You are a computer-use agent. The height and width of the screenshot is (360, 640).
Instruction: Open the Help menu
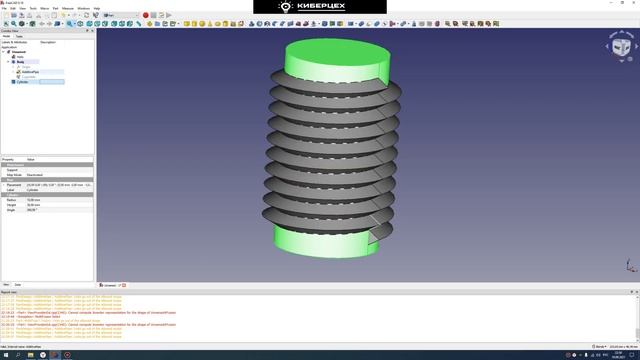click(97, 8)
